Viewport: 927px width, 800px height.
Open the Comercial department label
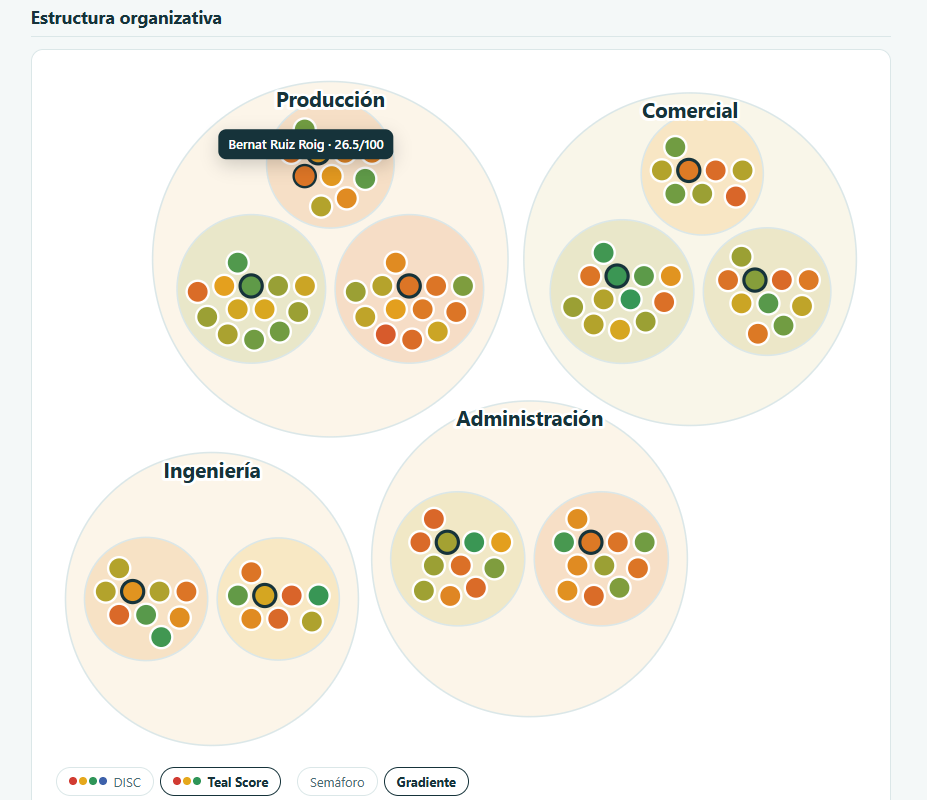pyautogui.click(x=690, y=111)
